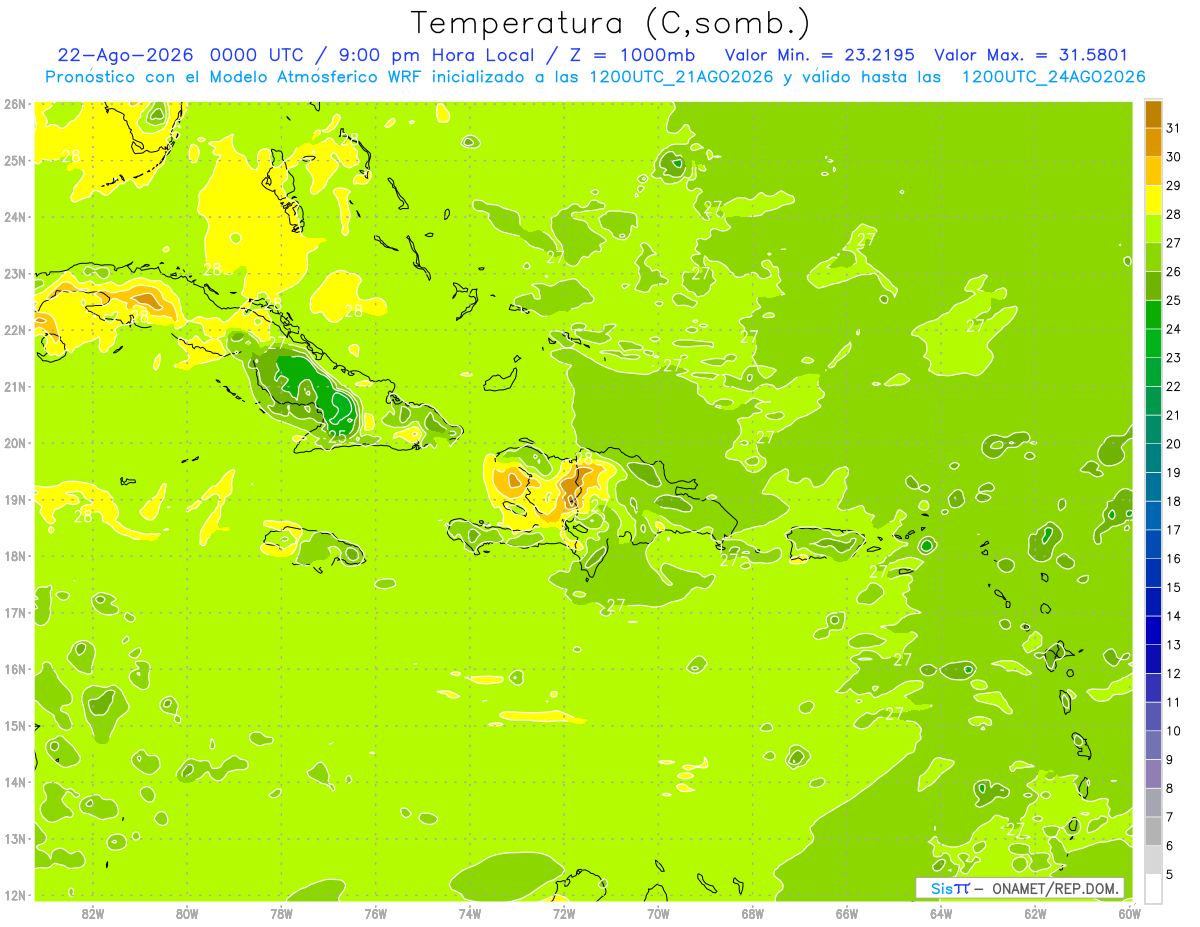Click the legend band between 28 and 29
Image resolution: width=1200 pixels, height=927 pixels.
[1153, 200]
